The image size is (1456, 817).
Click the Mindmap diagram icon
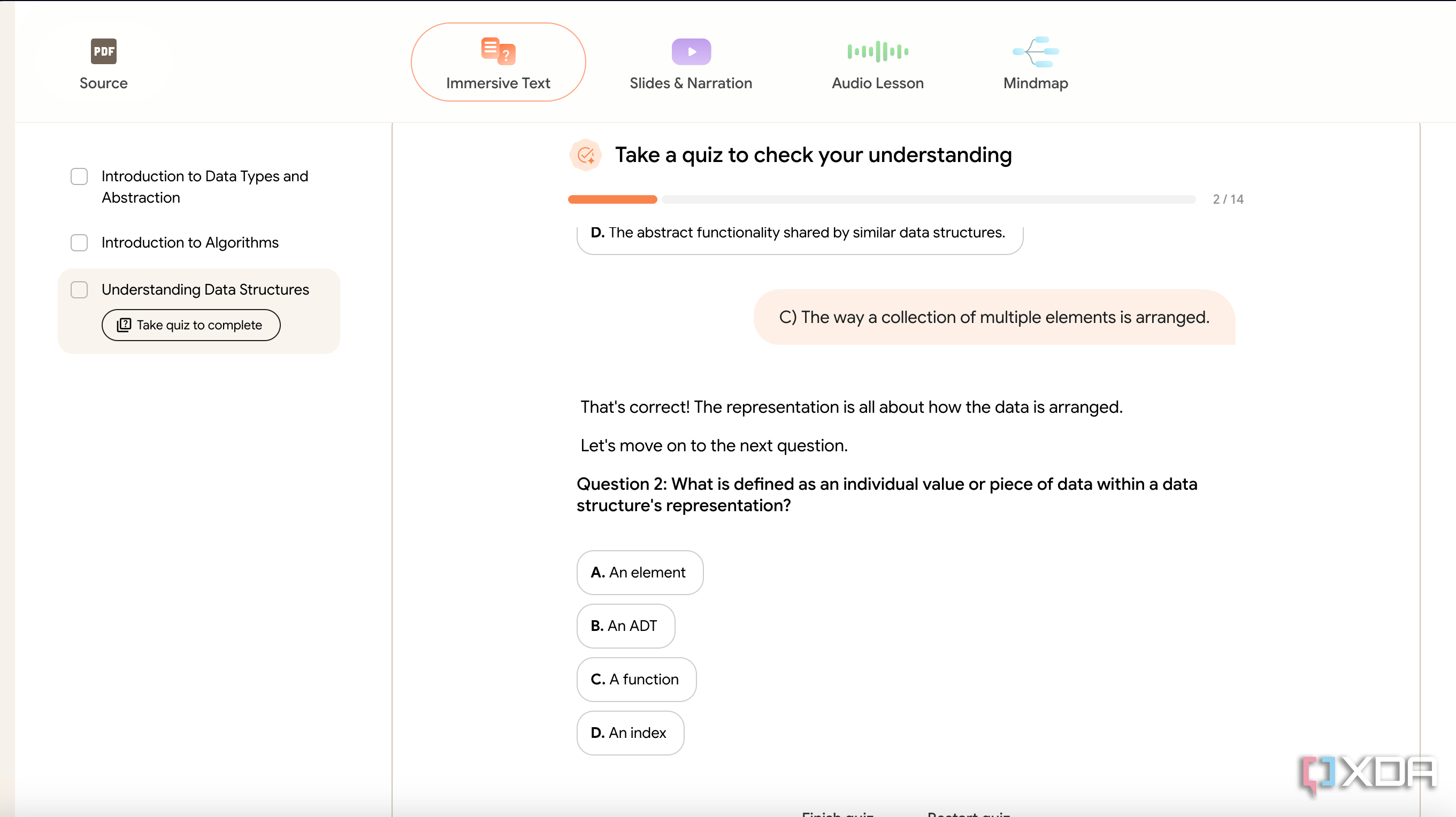click(1036, 51)
